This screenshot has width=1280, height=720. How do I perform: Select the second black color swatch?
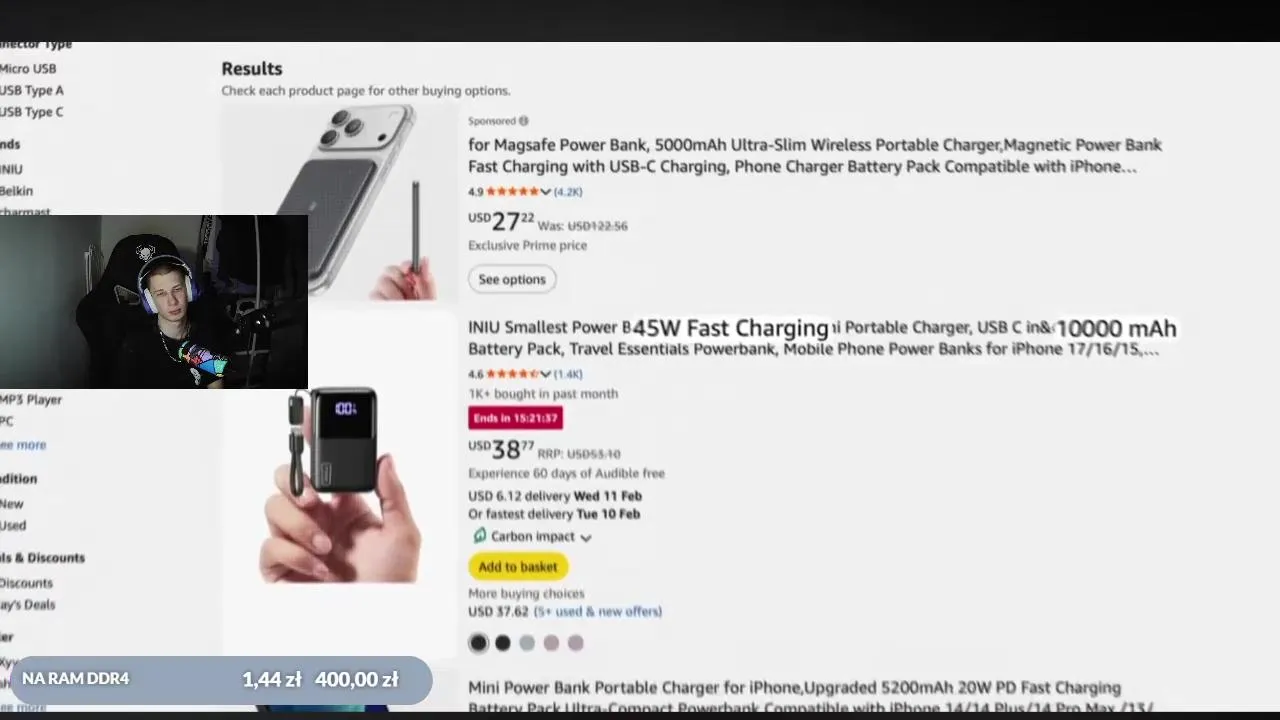point(503,643)
